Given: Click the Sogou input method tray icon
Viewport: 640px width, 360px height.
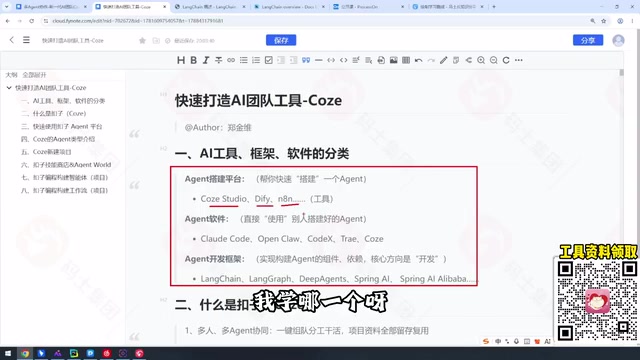Looking at the screenshot, I should (x=486, y=341).
